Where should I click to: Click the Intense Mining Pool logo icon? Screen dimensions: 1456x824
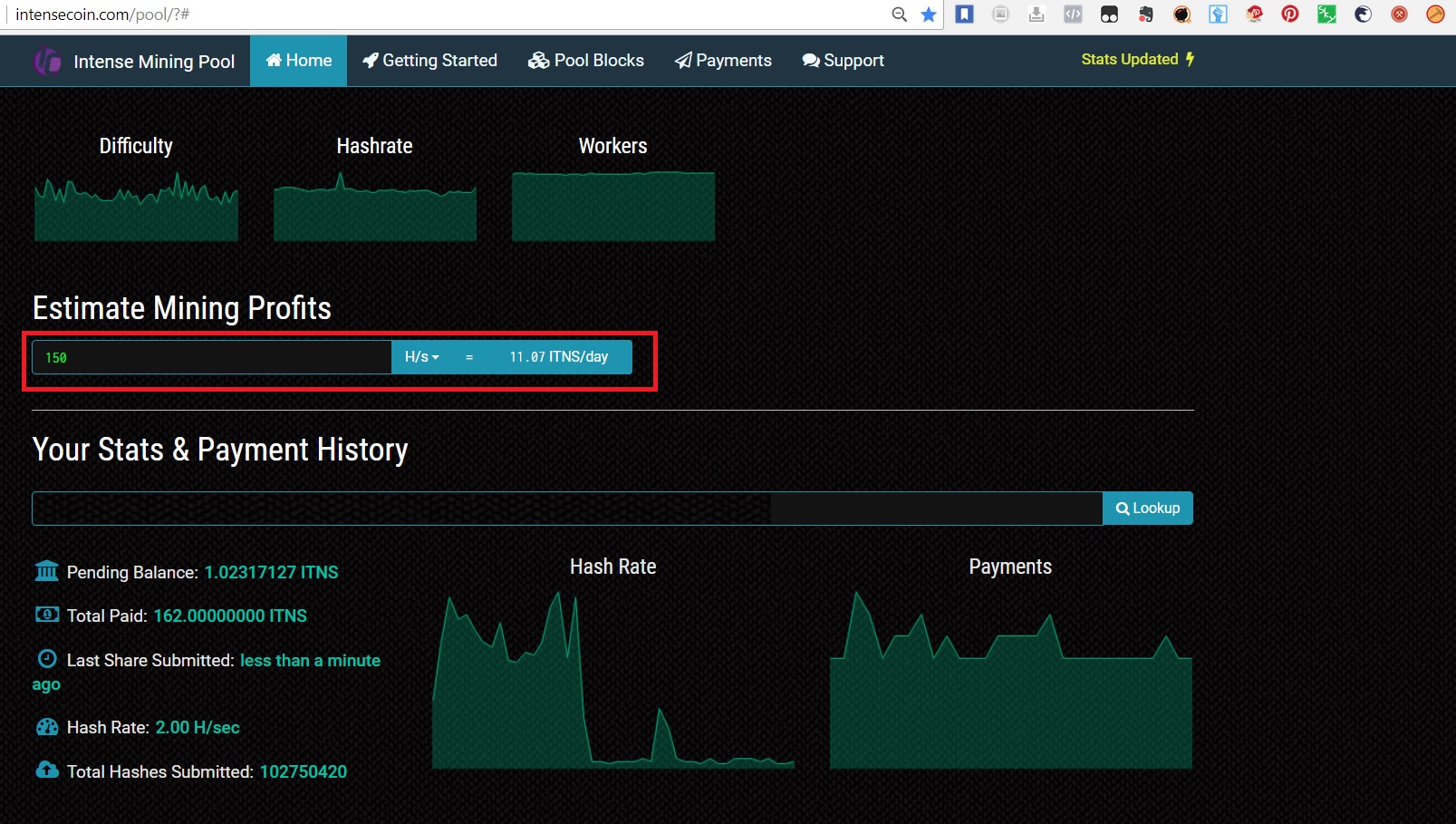47,61
